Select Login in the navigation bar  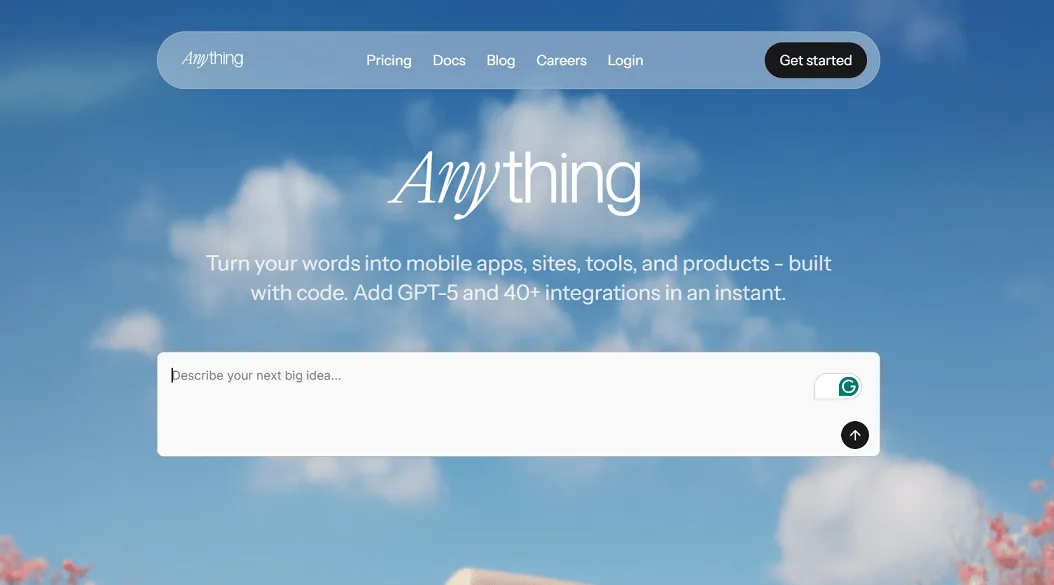click(x=625, y=61)
